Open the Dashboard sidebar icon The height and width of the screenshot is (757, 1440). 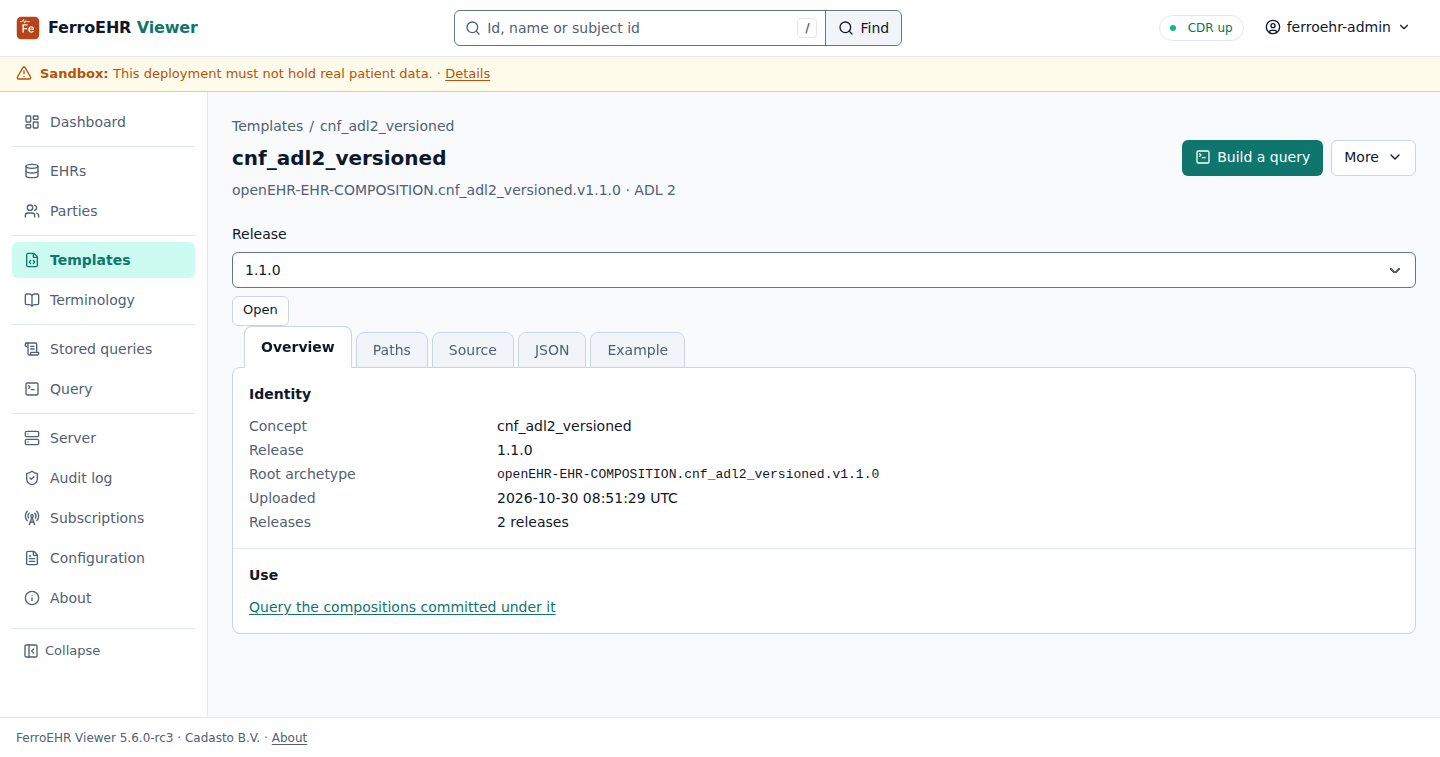click(x=32, y=122)
